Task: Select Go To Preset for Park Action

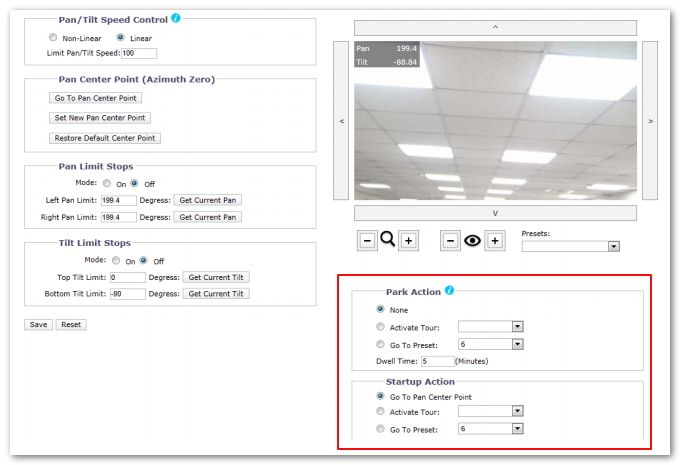Action: tap(380, 344)
